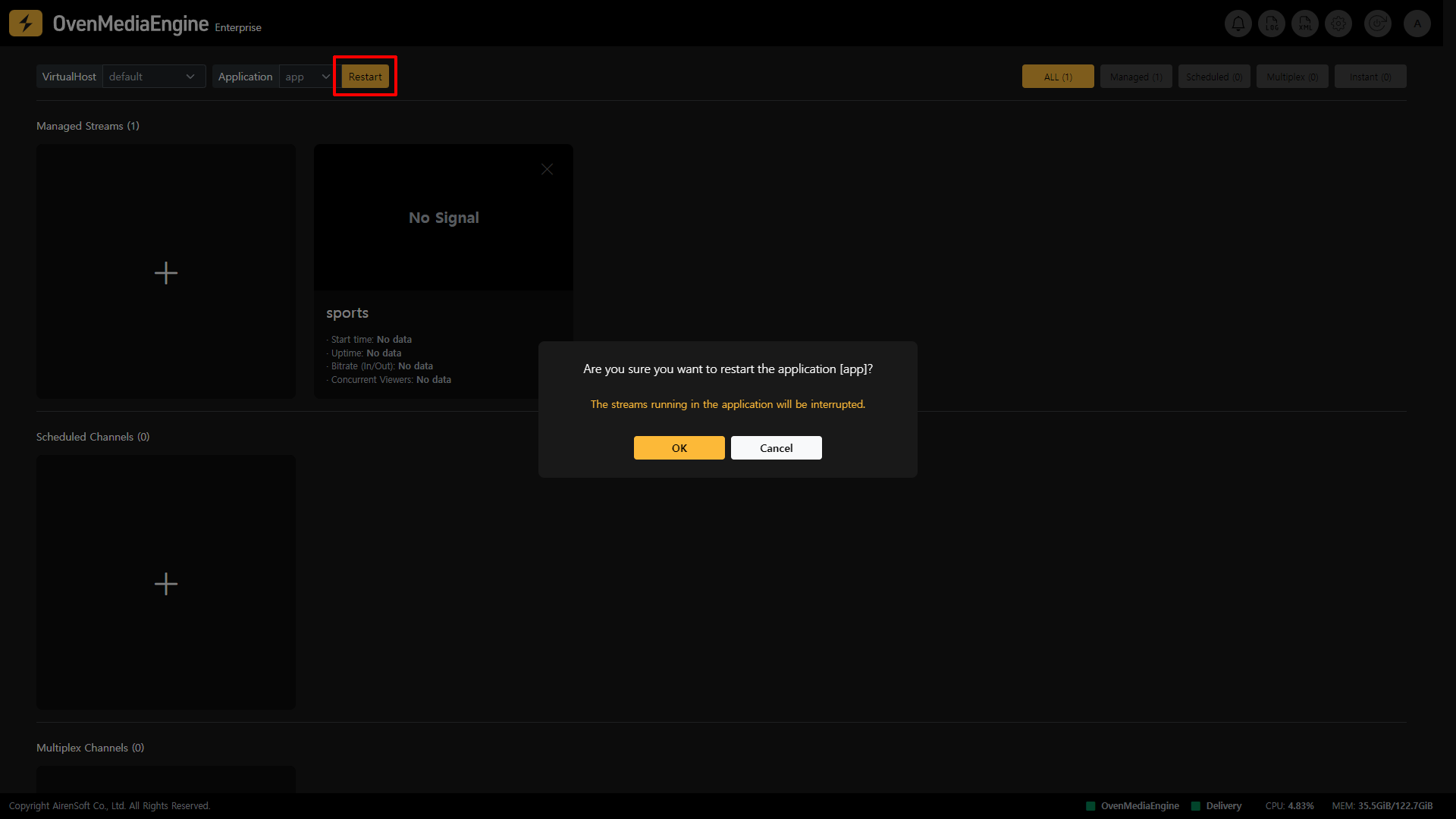Click the sports No Signal thumbnail
The height and width of the screenshot is (819, 1456).
tap(444, 218)
